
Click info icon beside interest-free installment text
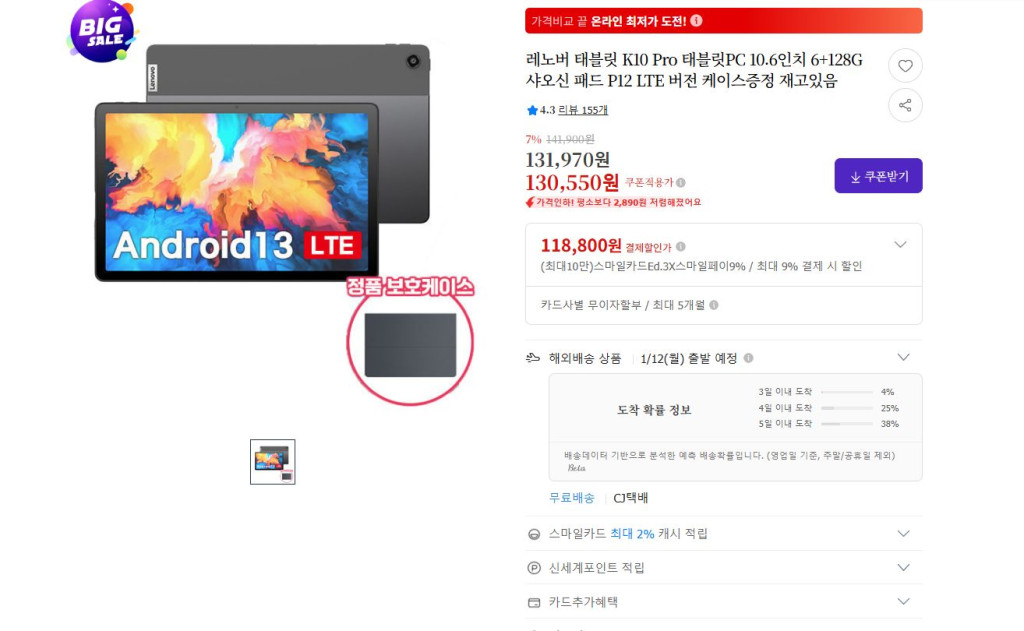714,305
